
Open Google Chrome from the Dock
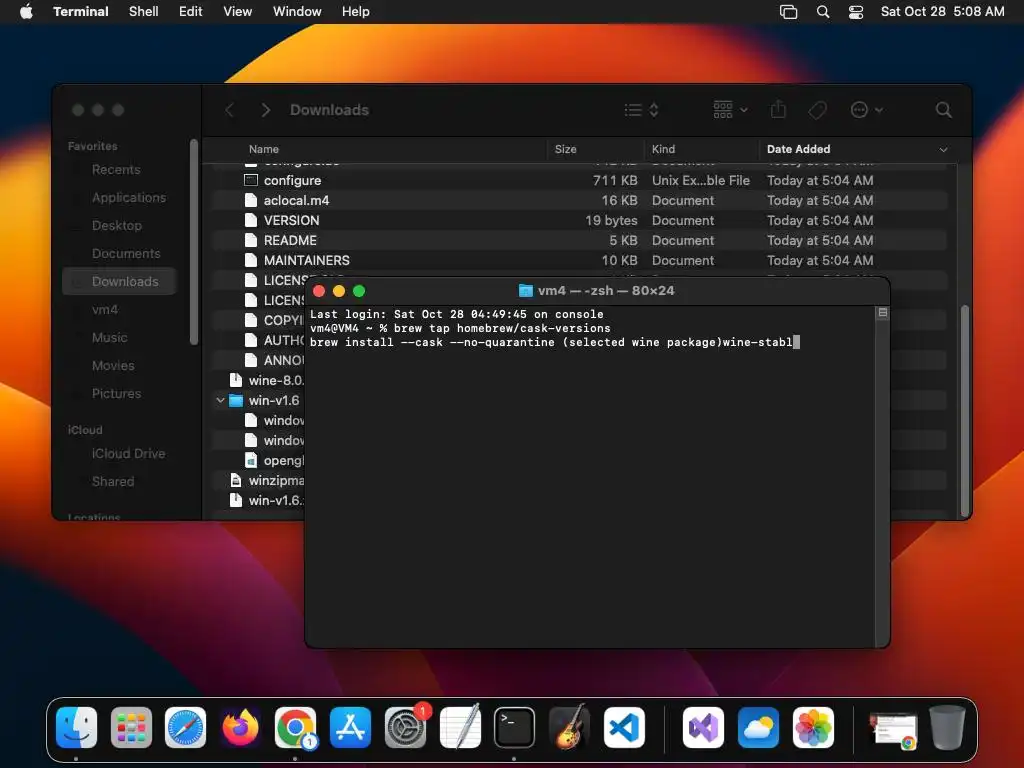point(295,727)
